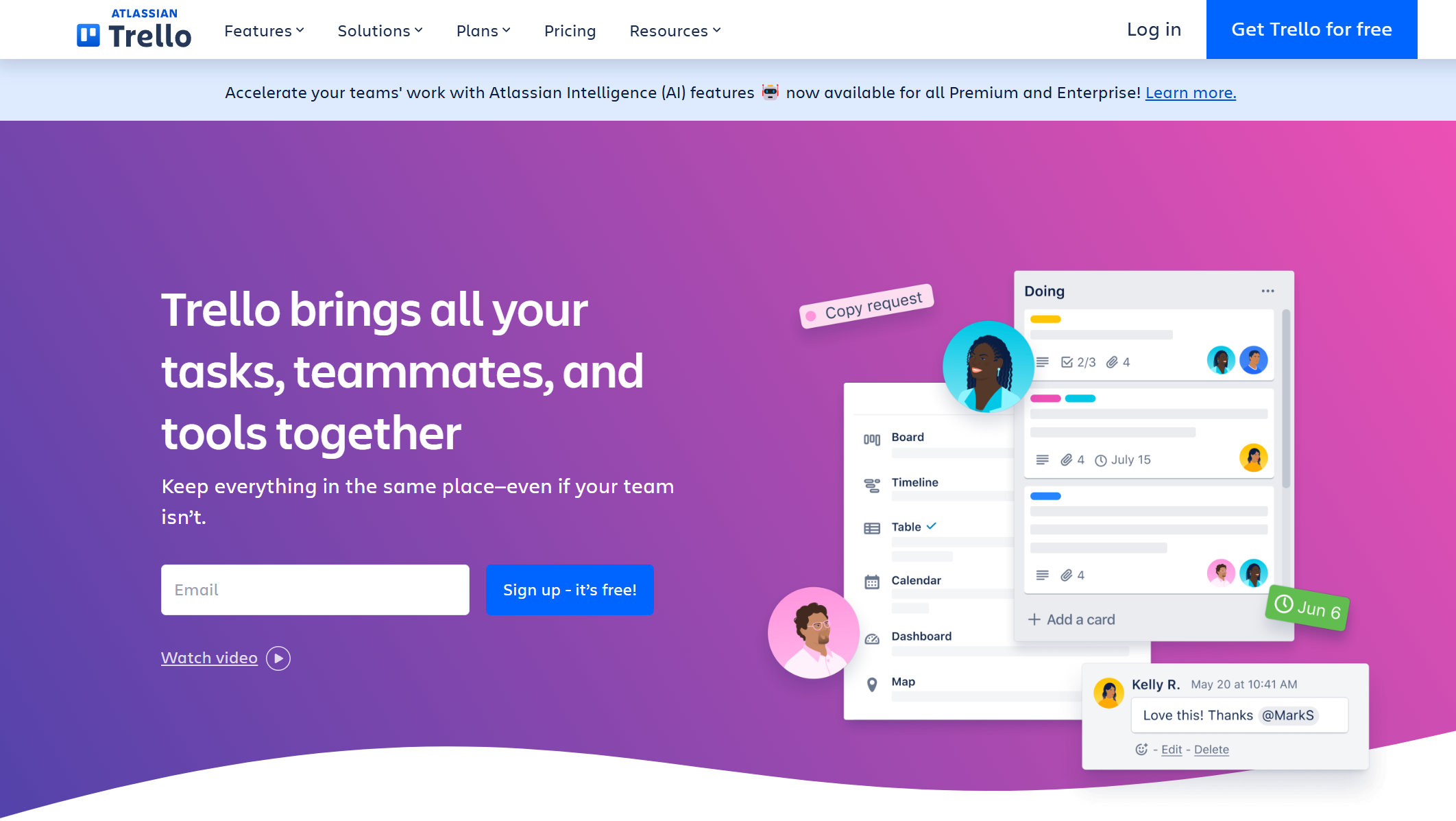Click the Timeline view icon
This screenshot has height=821, width=1456.
click(872, 483)
